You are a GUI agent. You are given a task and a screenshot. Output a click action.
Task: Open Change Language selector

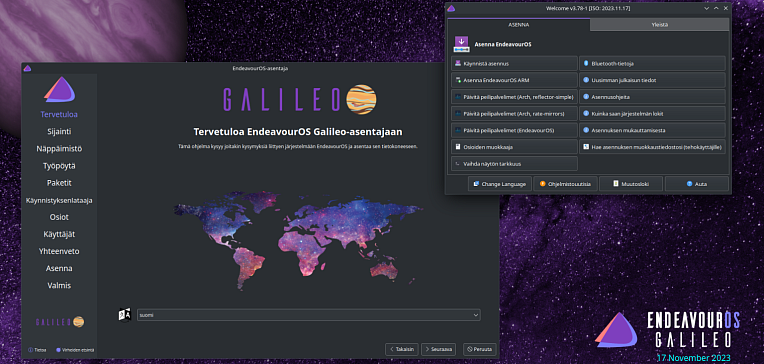[x=499, y=184]
